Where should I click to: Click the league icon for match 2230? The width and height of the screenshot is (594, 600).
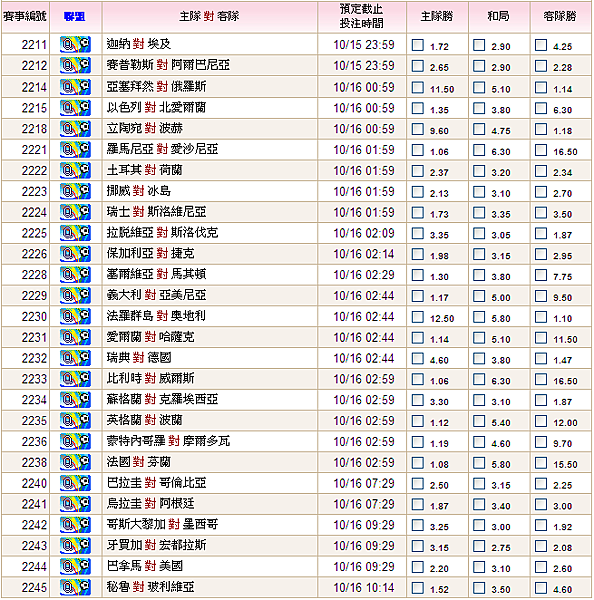(x=75, y=316)
